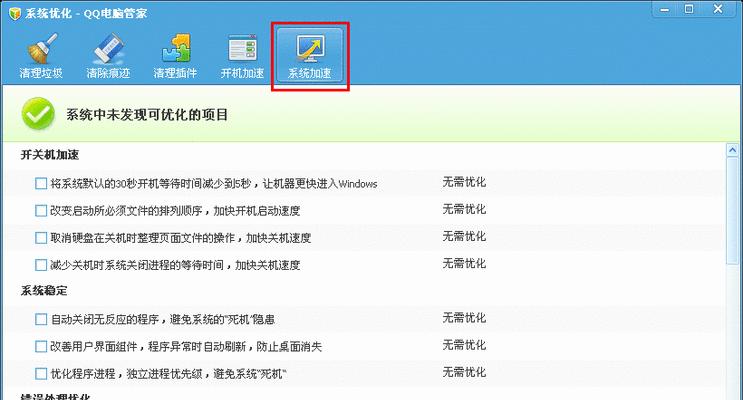Click the green checkmark status icon

click(38, 114)
